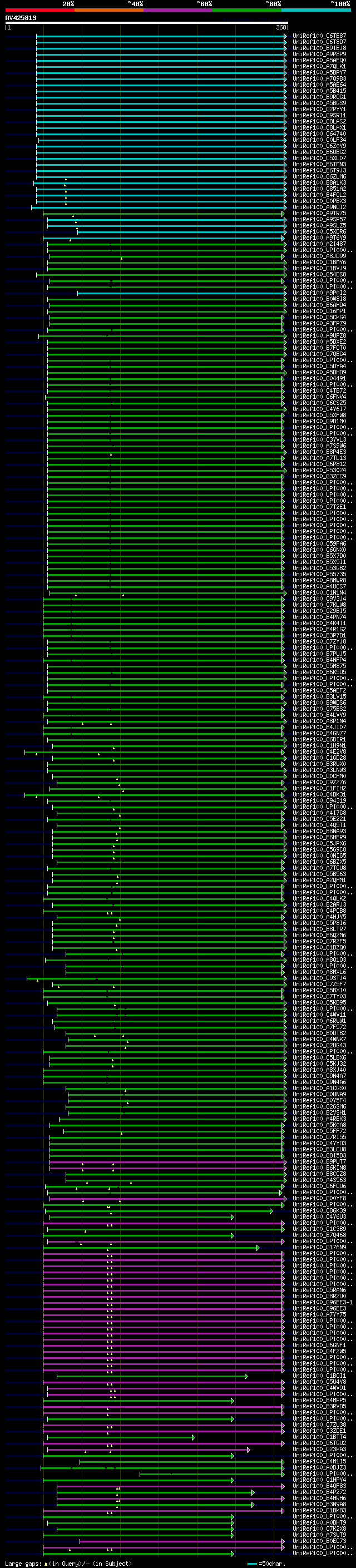Click the UniRef100_A5AEQ0 label

pos(319,60)
